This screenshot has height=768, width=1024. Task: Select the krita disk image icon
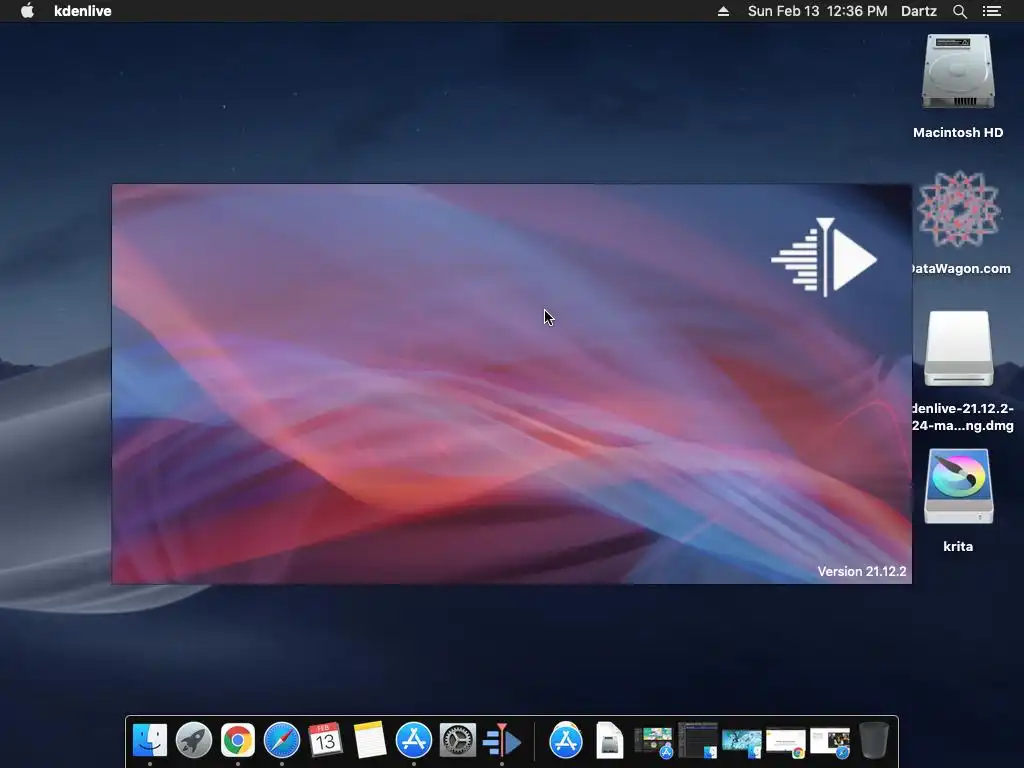tap(958, 487)
